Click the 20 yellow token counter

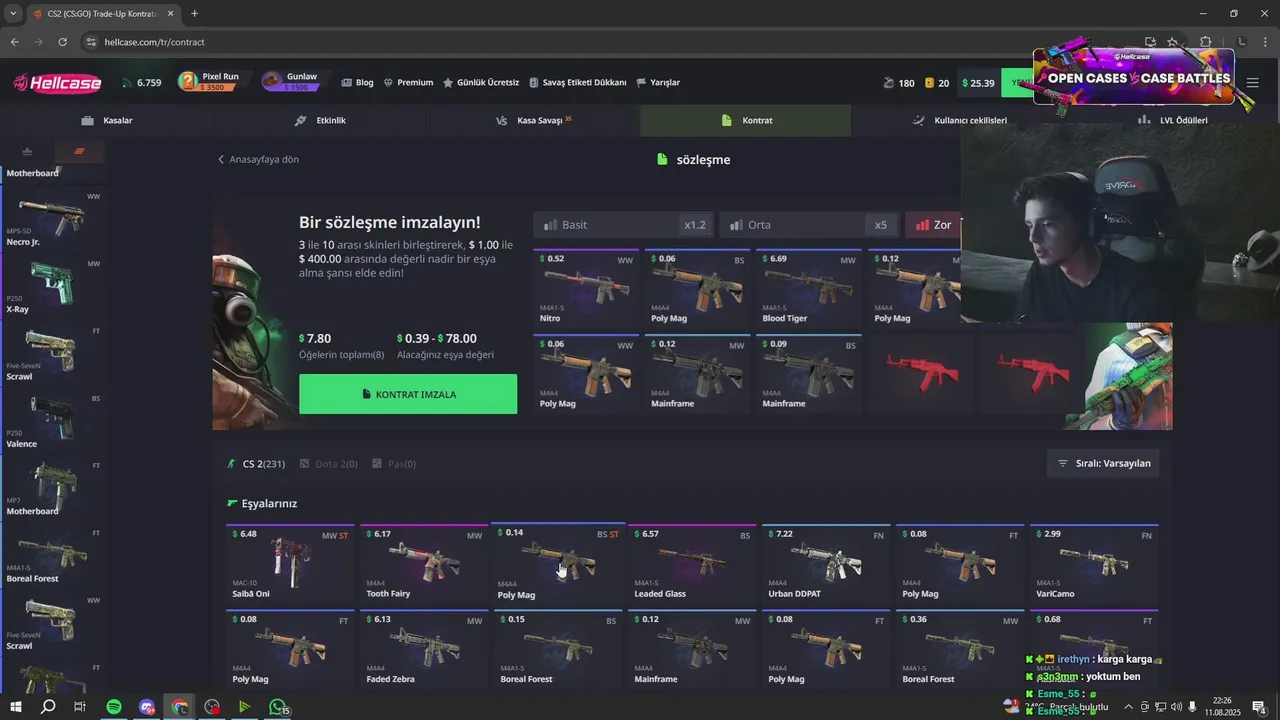[x=937, y=83]
